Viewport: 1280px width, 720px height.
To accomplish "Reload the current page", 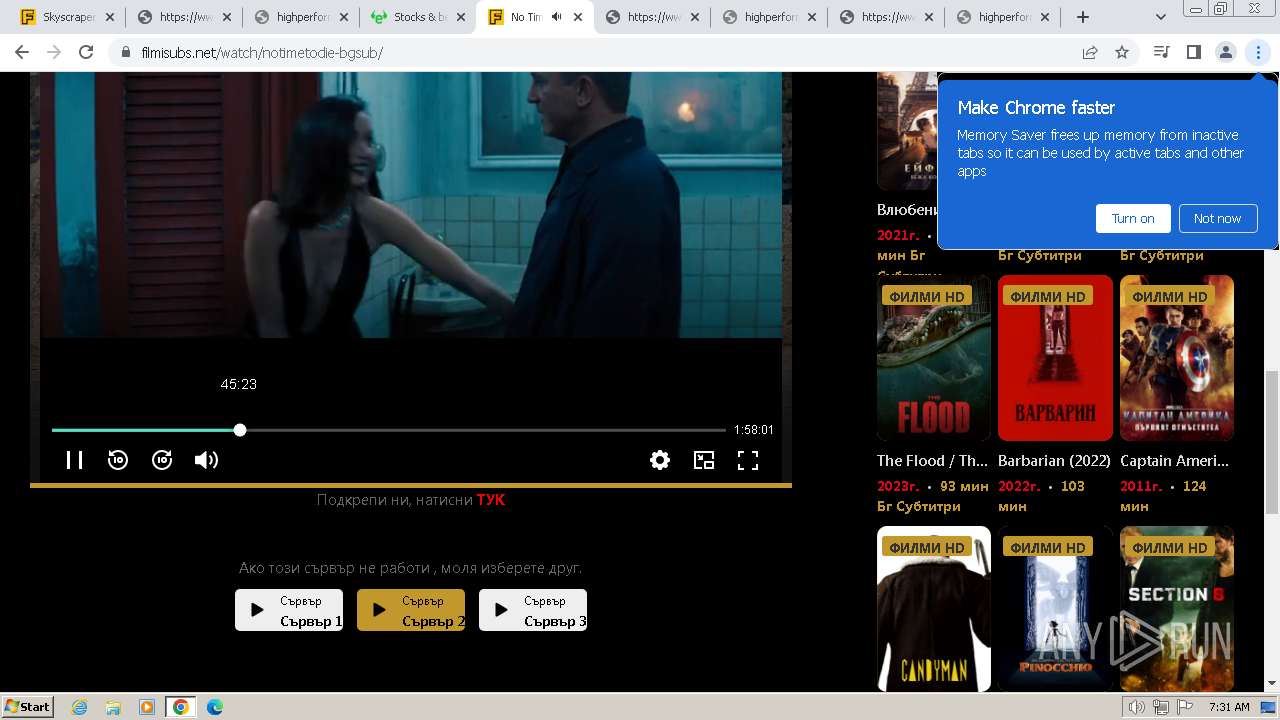I will (x=86, y=52).
